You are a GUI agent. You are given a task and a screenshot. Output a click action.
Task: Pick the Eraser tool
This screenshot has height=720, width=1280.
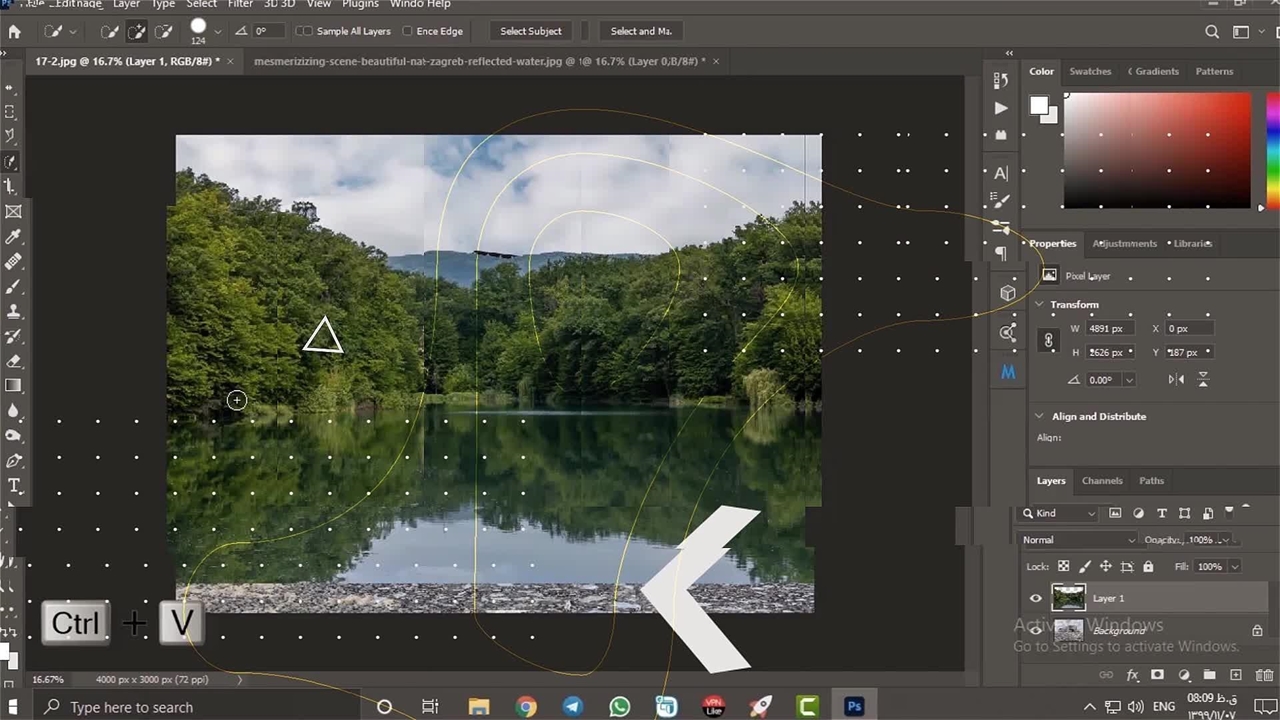[x=13, y=361]
